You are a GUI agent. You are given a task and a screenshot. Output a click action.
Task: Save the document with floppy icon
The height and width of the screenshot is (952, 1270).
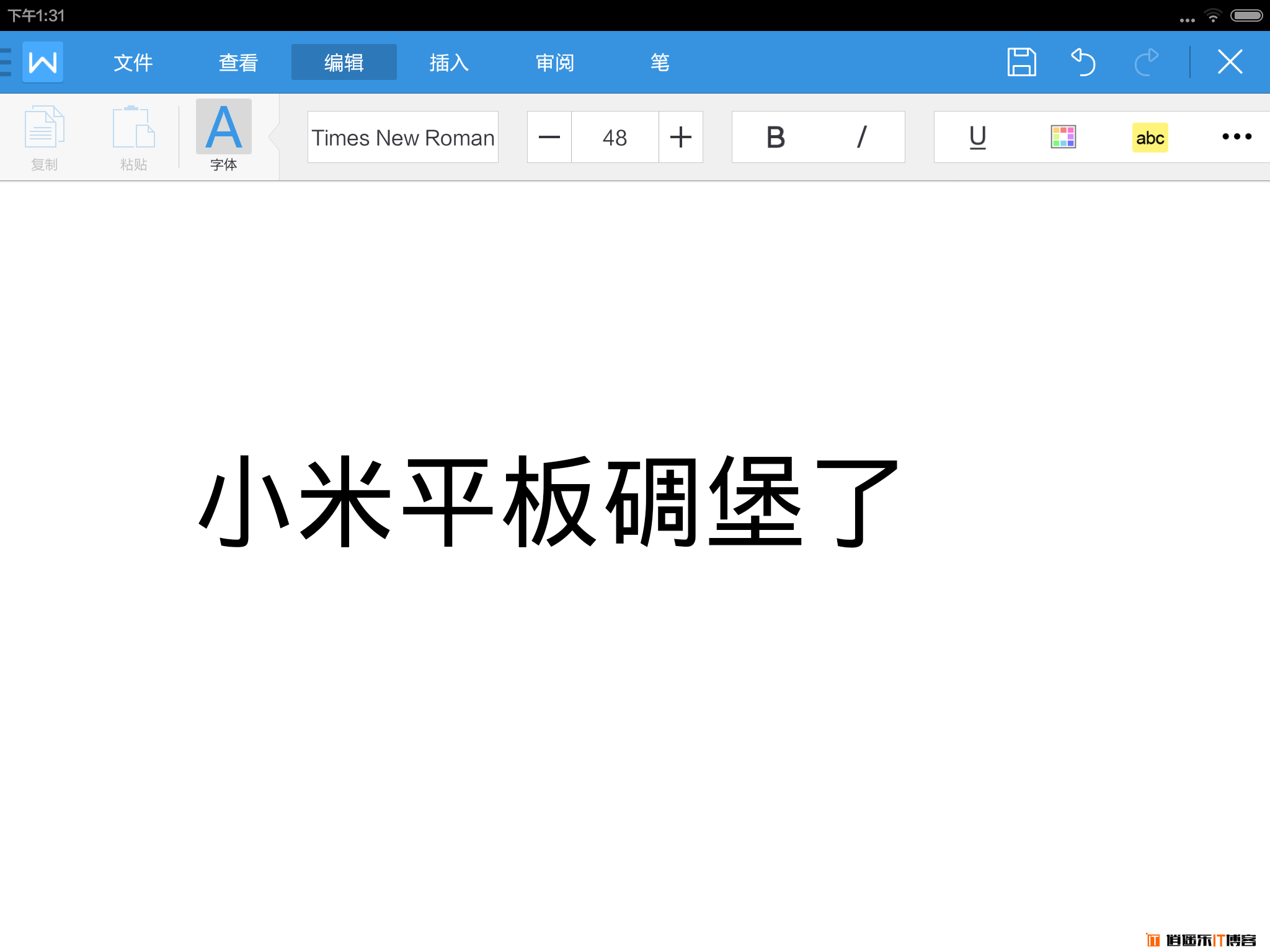click(x=1021, y=62)
